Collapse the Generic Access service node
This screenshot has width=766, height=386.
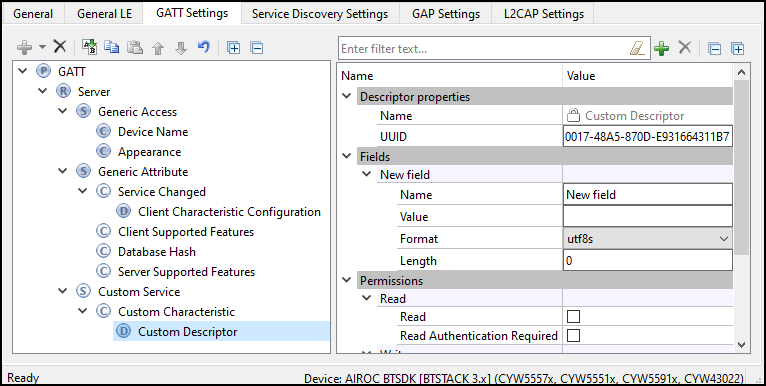(x=63, y=111)
